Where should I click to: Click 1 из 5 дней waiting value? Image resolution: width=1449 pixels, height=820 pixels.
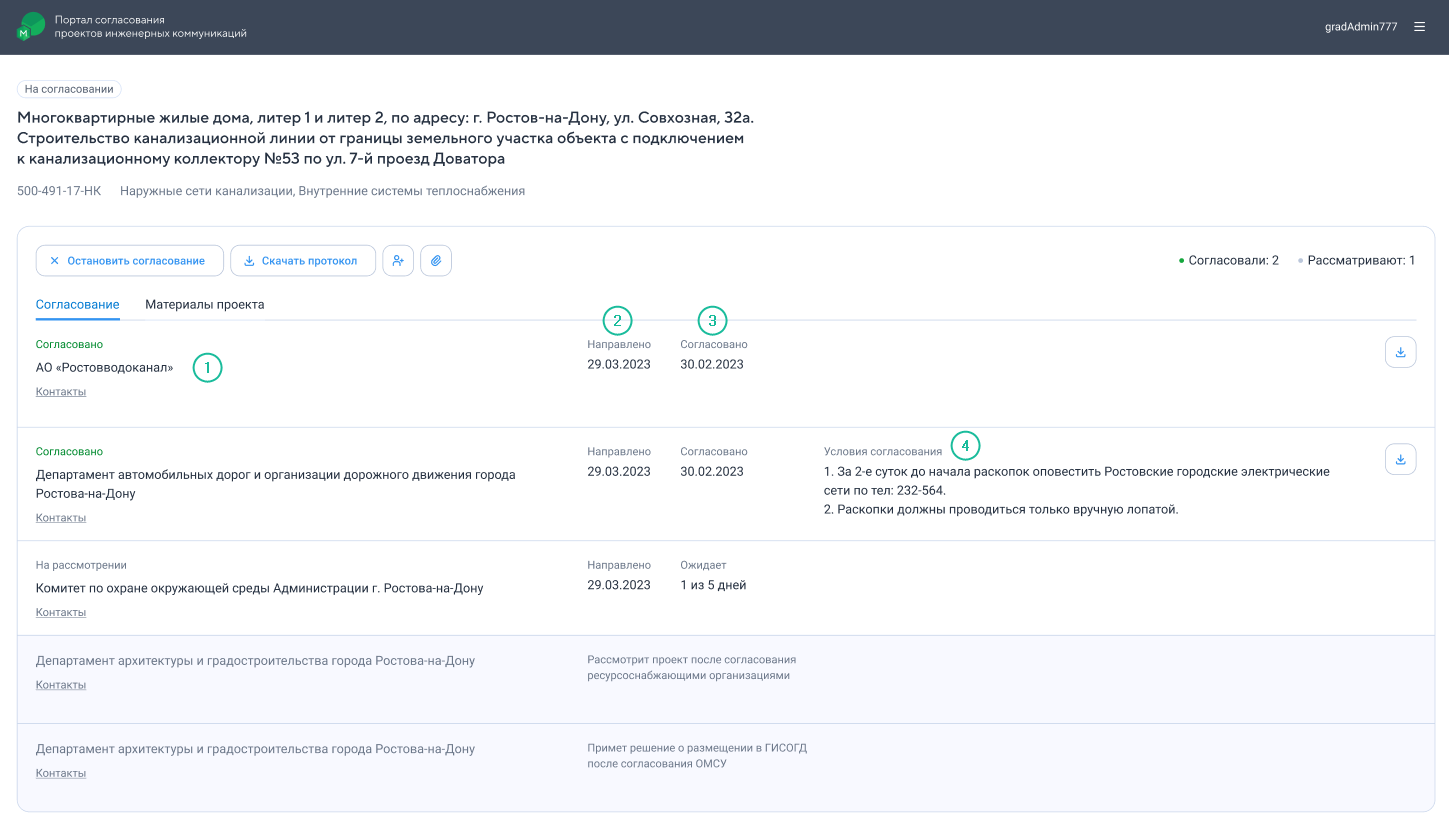pyautogui.click(x=713, y=585)
